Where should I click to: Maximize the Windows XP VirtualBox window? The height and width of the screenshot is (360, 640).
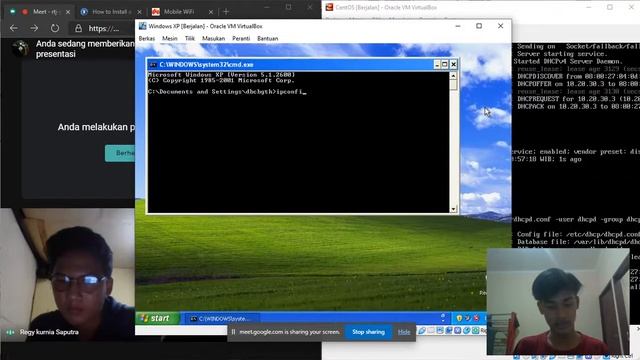tap(479, 26)
